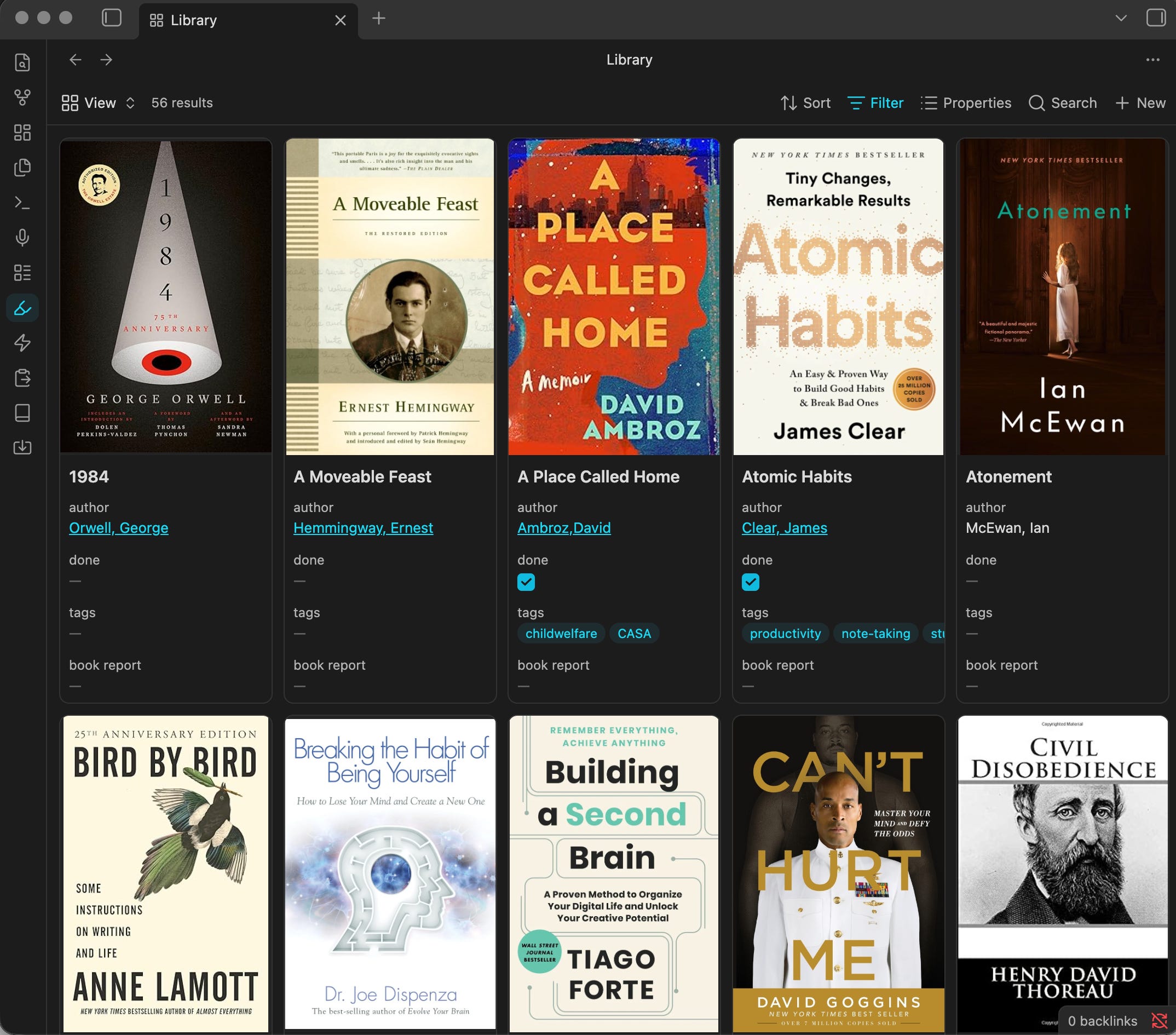Click the clipboard-with-arrow ribbon icon
This screenshot has height=1035, width=1176.
pyautogui.click(x=22, y=378)
